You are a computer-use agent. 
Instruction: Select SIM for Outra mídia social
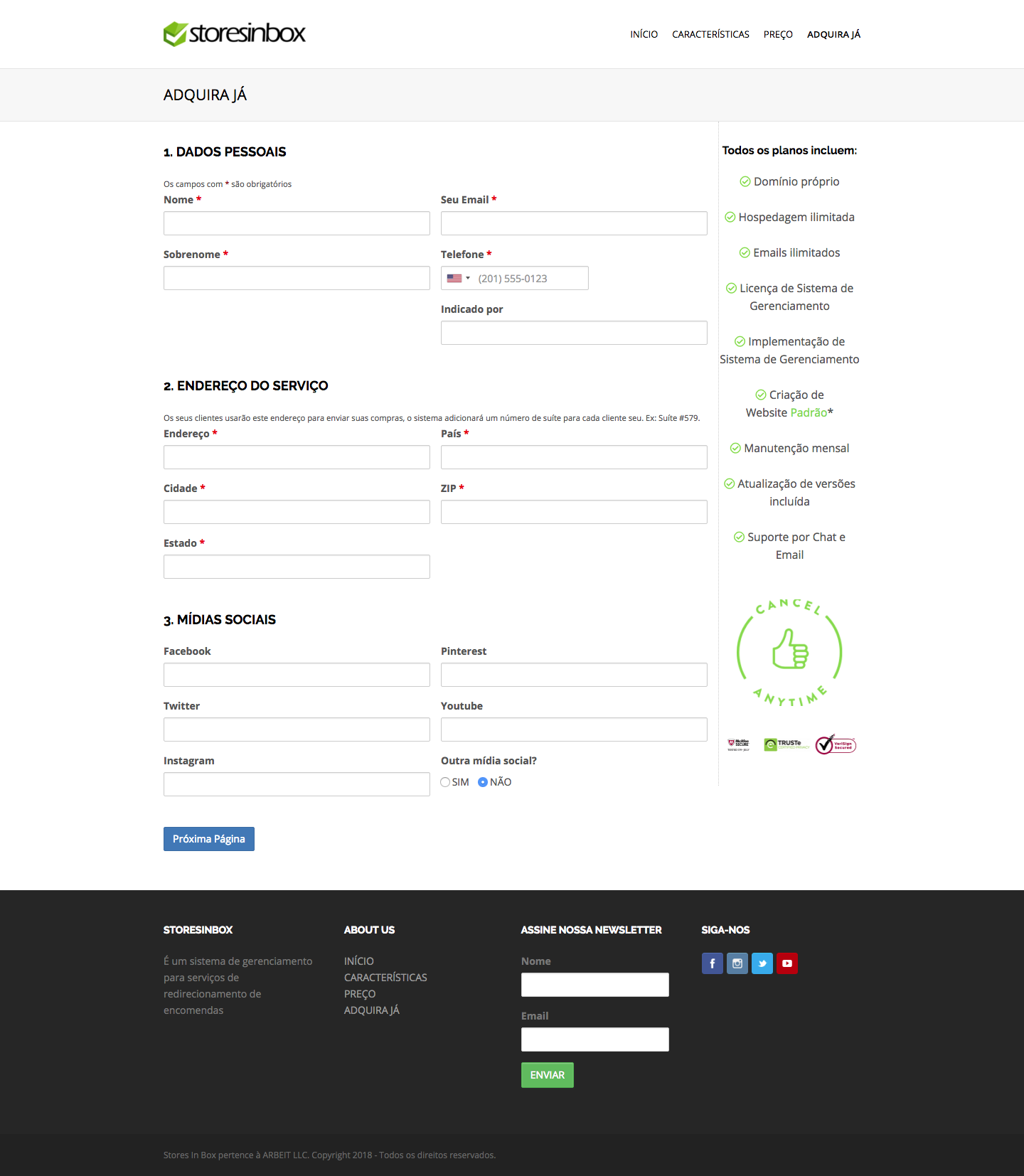pos(445,782)
